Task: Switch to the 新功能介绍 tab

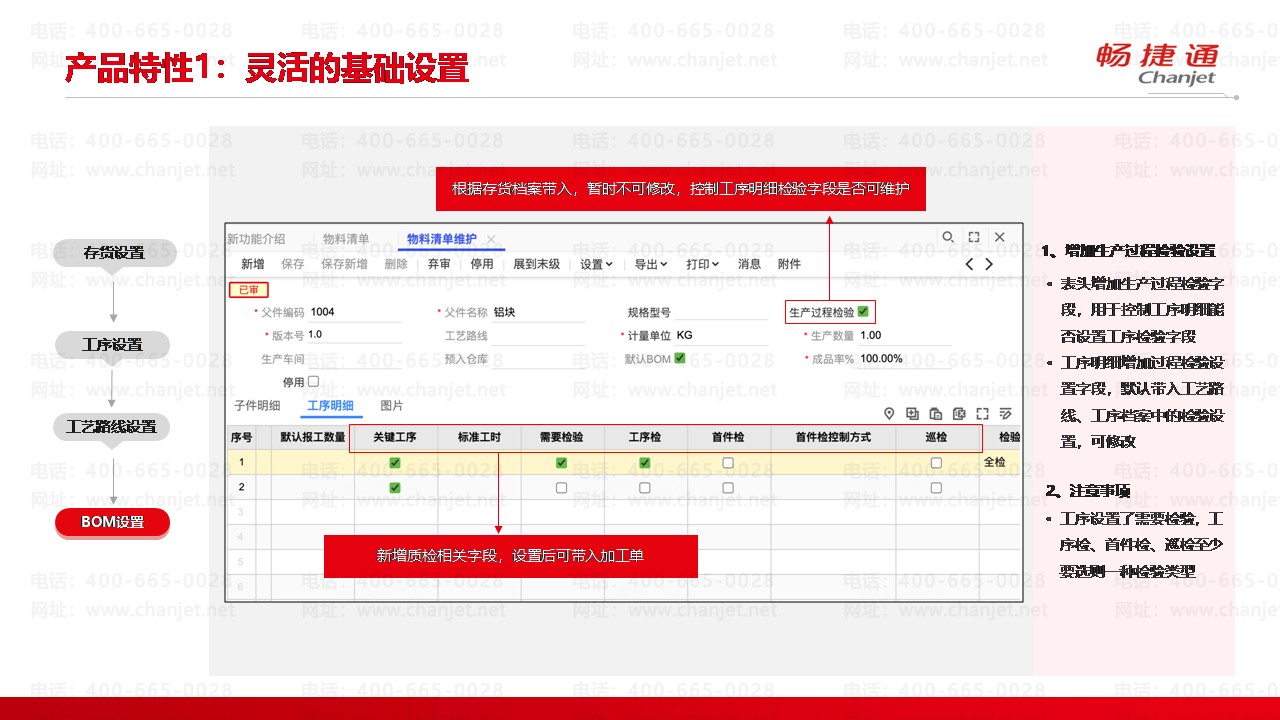Action: (x=256, y=239)
